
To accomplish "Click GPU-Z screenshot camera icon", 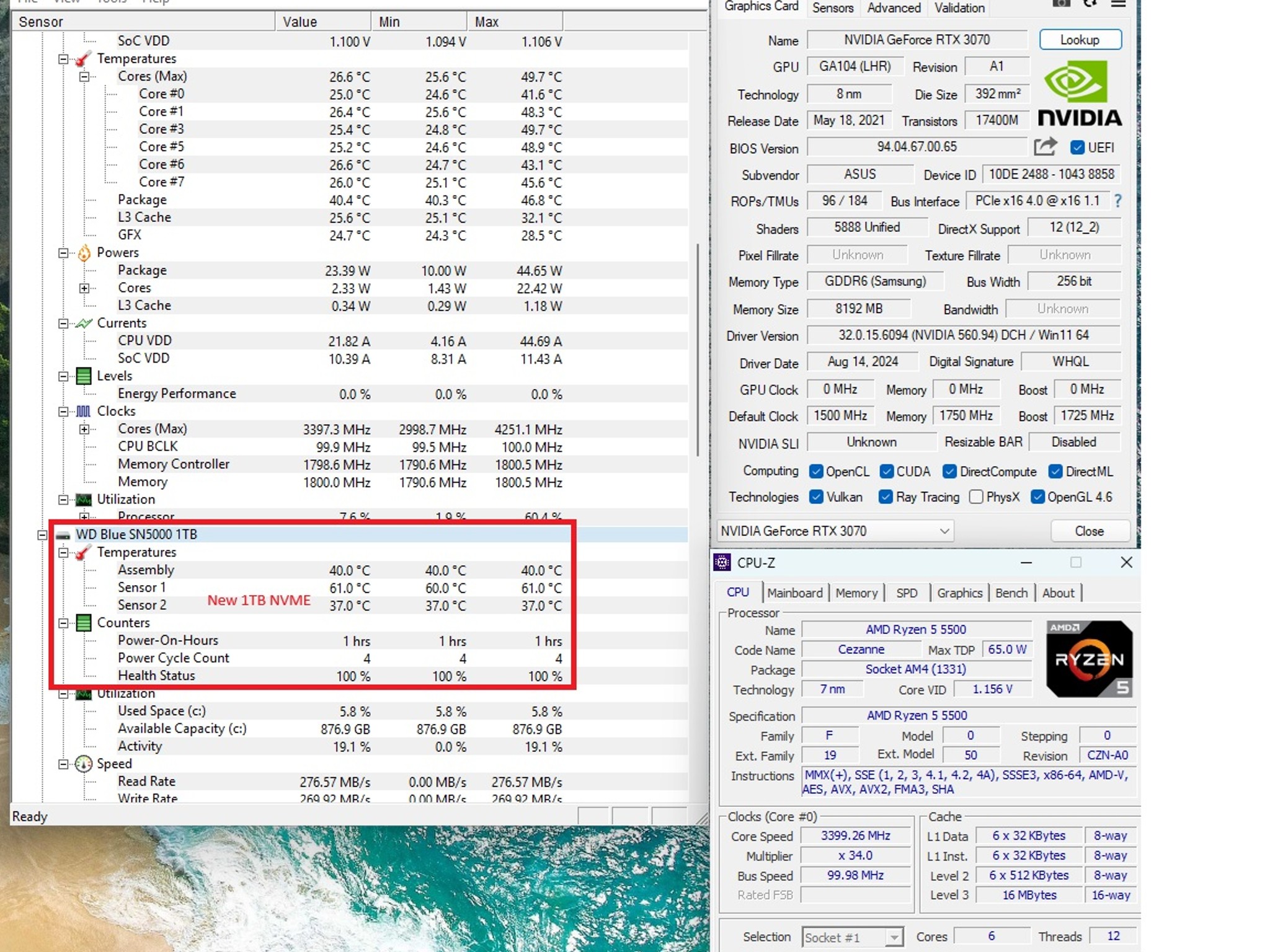I will [1061, 3].
